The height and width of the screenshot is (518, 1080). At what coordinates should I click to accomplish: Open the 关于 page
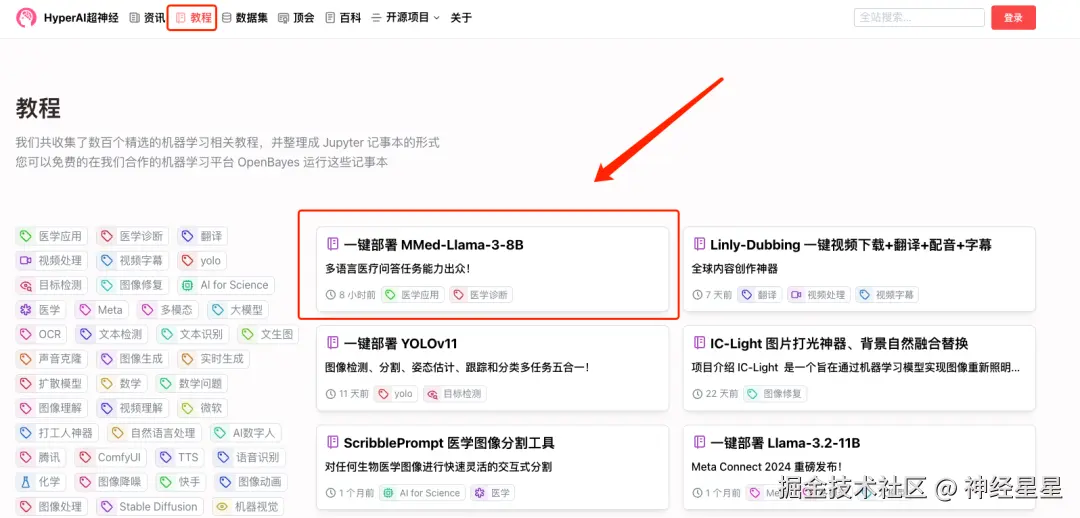(461, 18)
